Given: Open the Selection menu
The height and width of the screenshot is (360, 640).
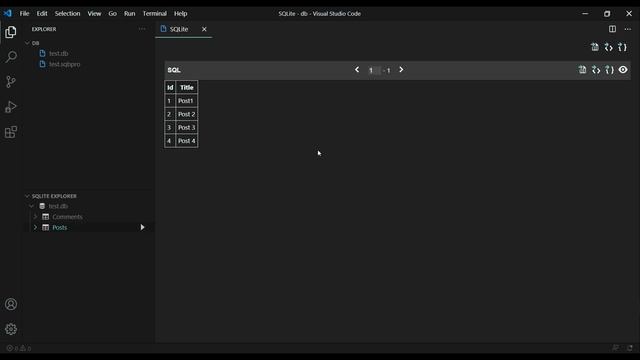Looking at the screenshot, I should (67, 13).
